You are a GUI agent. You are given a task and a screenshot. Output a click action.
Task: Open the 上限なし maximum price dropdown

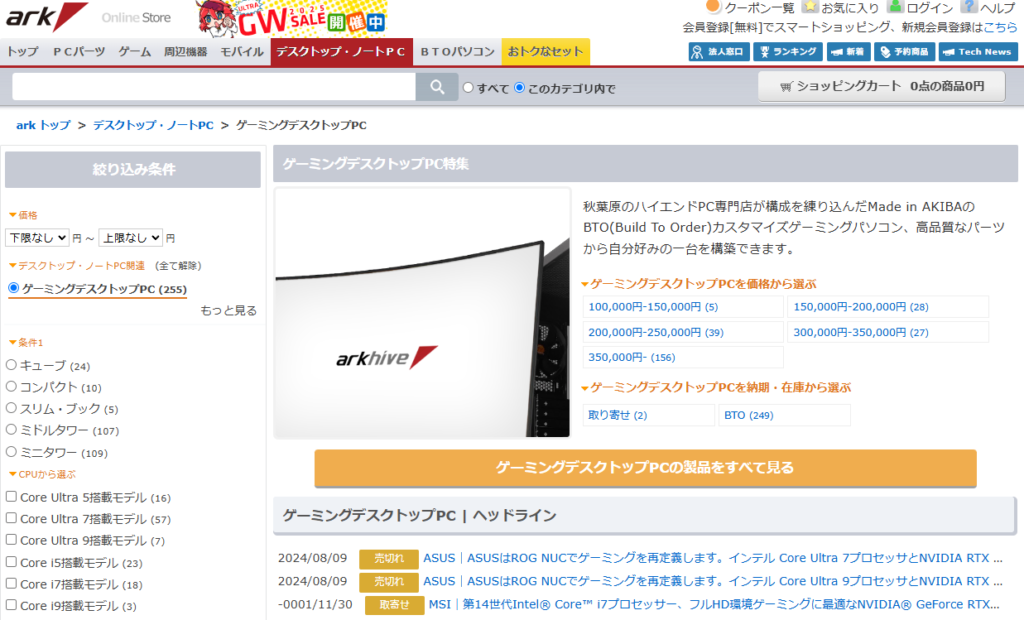click(130, 238)
